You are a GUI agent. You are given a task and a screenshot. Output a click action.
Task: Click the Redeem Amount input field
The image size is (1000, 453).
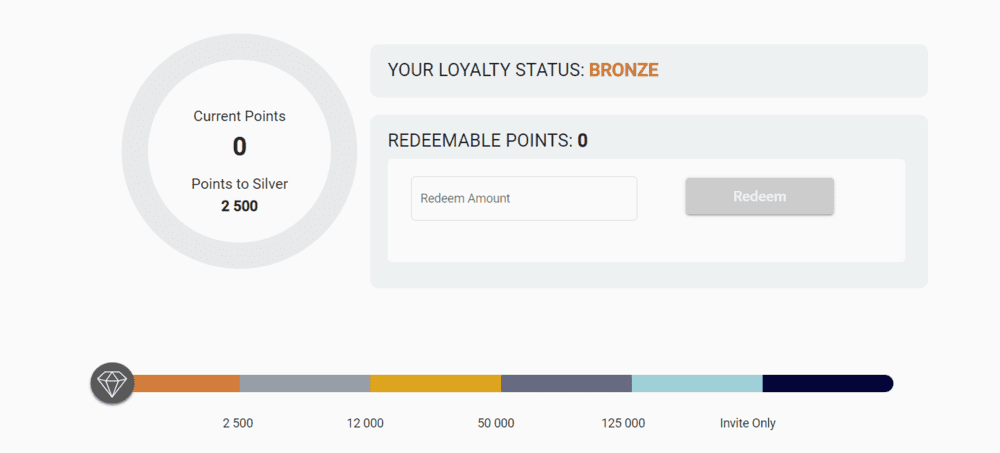524,198
